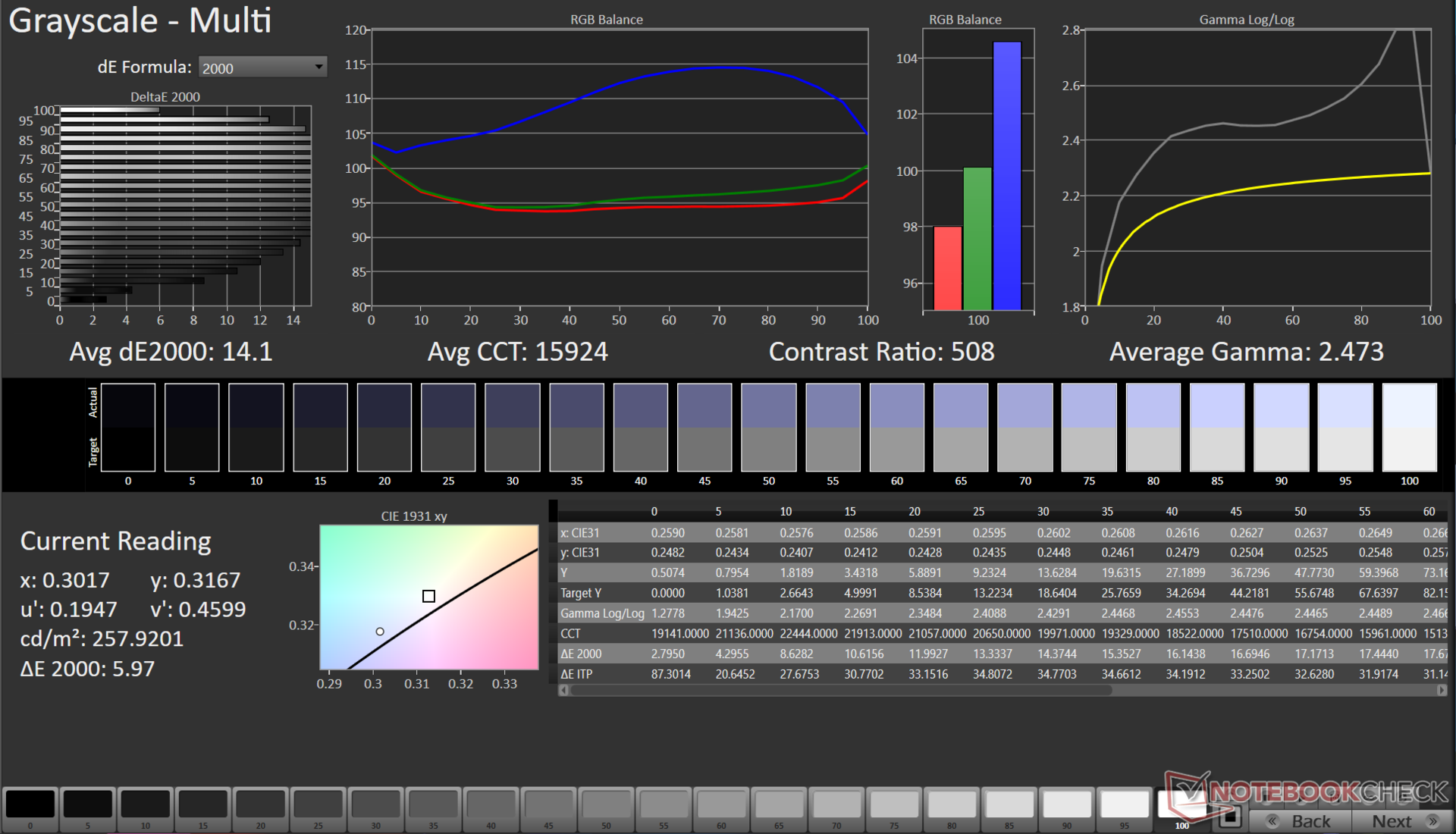Click the data table horizontal scrollbar thumb
Viewport: 1456px width, 834px height.
(x=840, y=691)
